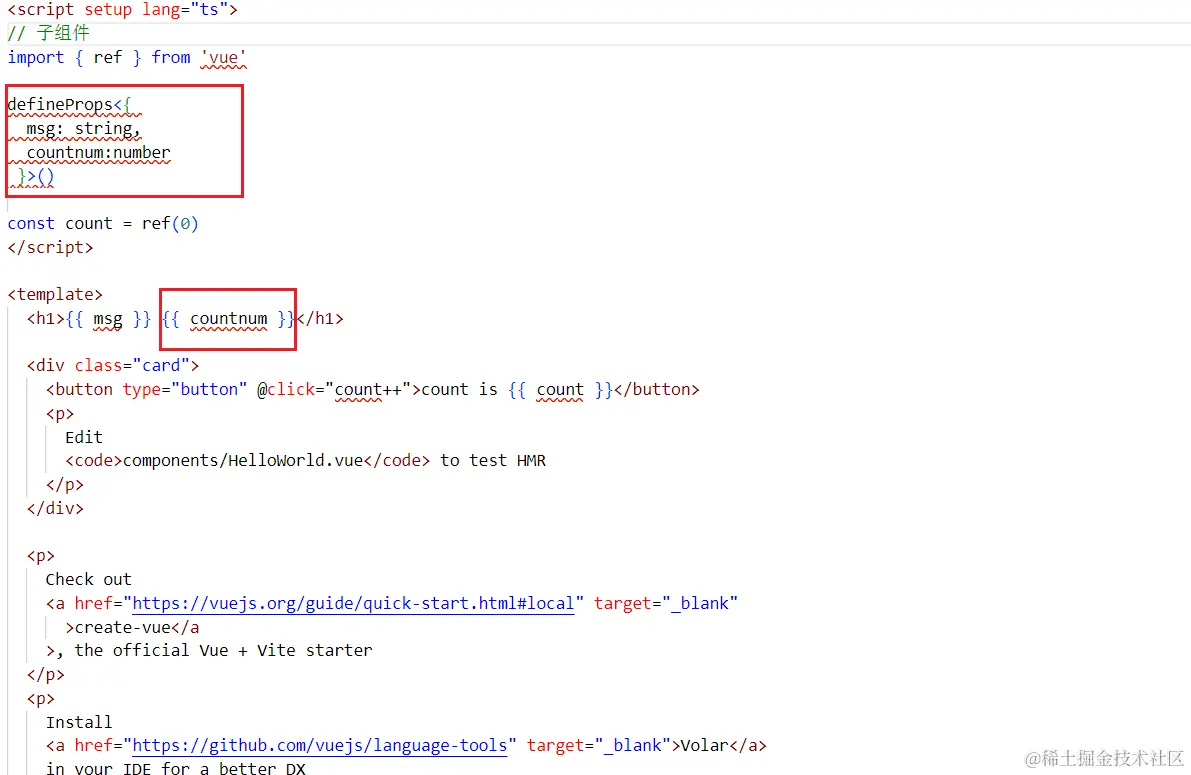This screenshot has height=775, width=1191.
Task: Click the countnum:number prop line
Action: (98, 153)
